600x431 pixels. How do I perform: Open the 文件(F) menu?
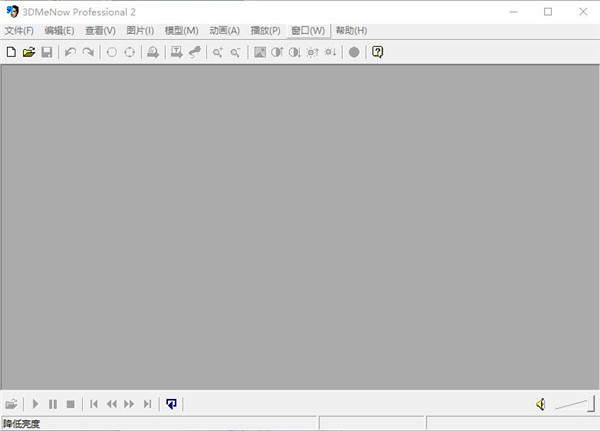tap(19, 31)
